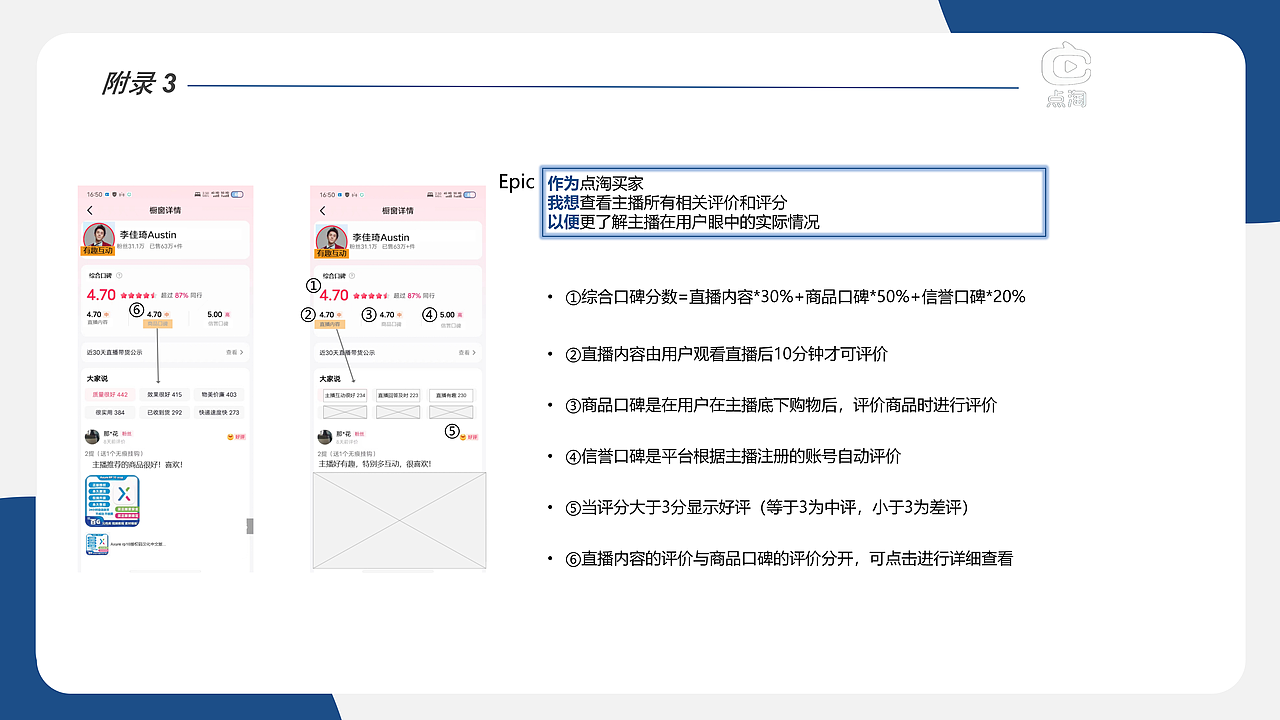
Task: Click bullet text starting ⑥直播内容的评价
Action: pyautogui.click(x=789, y=559)
